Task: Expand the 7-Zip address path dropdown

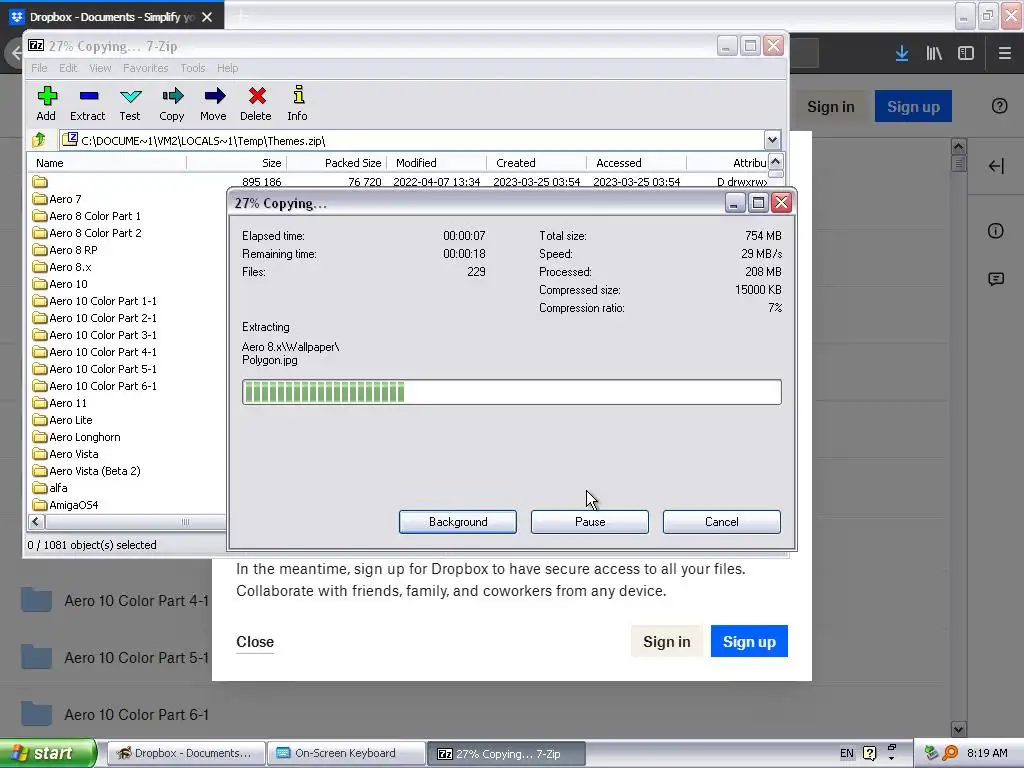Action: [x=772, y=140]
